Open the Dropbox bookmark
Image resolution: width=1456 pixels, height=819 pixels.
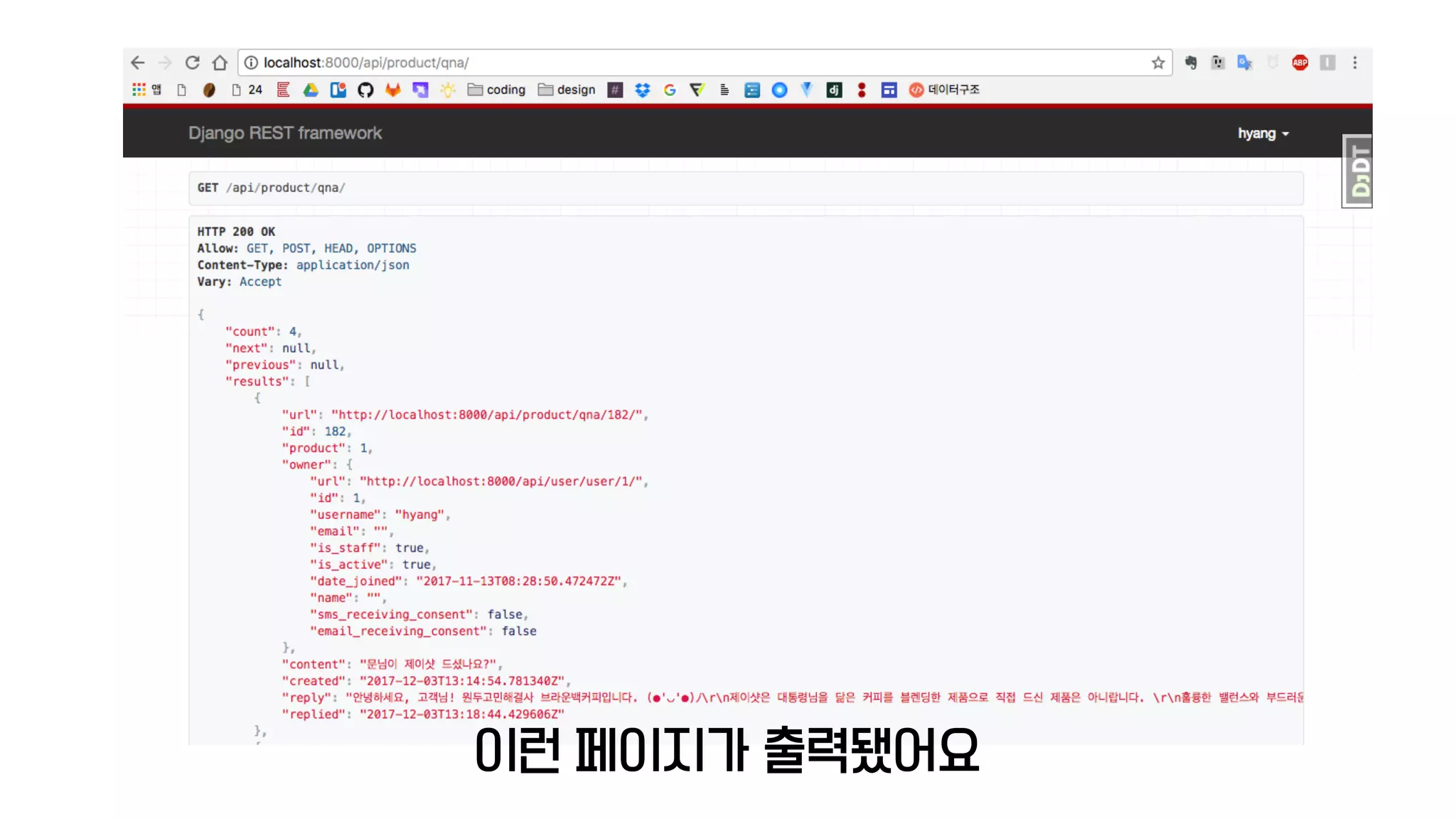tap(643, 90)
